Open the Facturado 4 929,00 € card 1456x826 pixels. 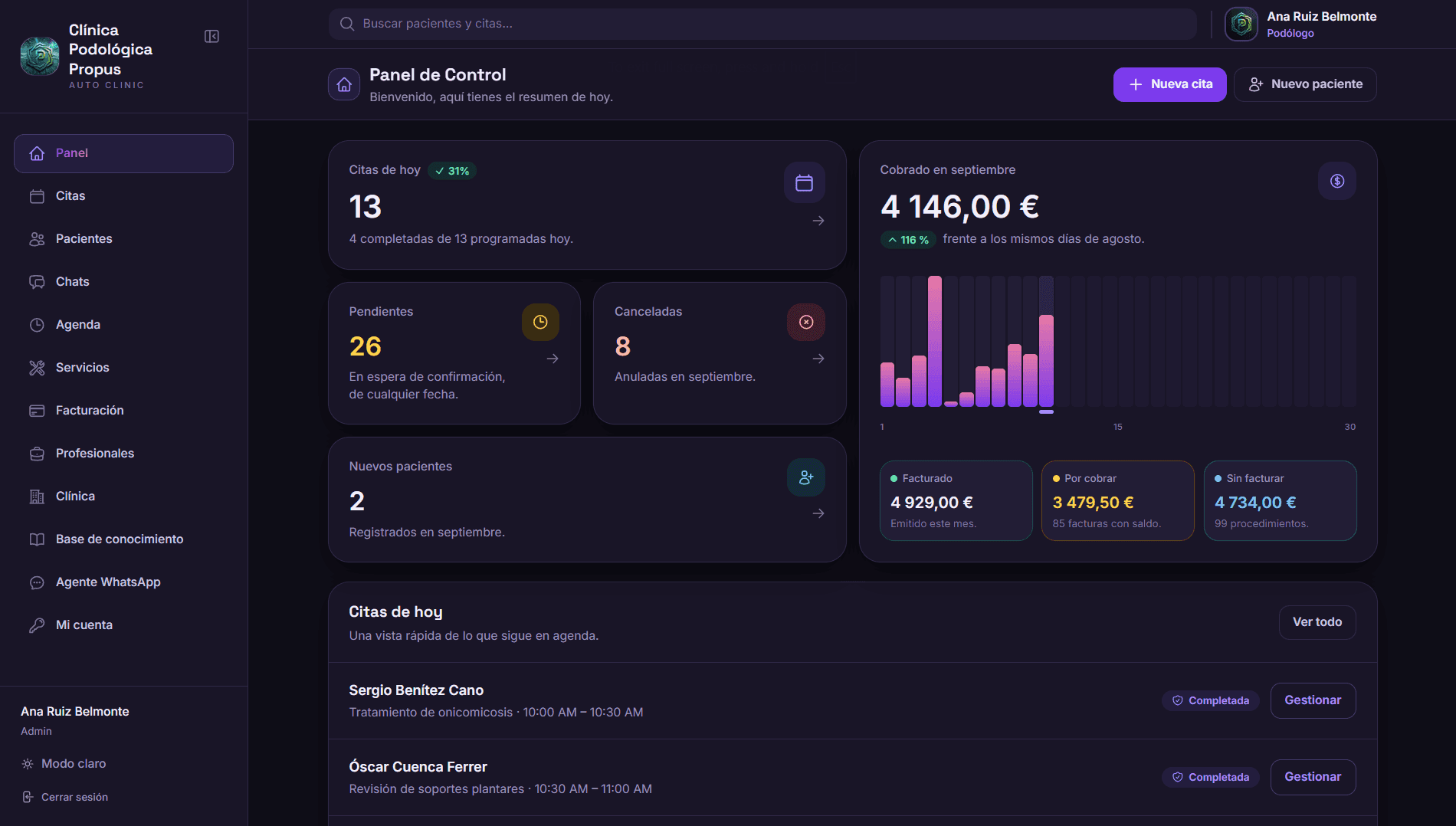click(x=956, y=500)
